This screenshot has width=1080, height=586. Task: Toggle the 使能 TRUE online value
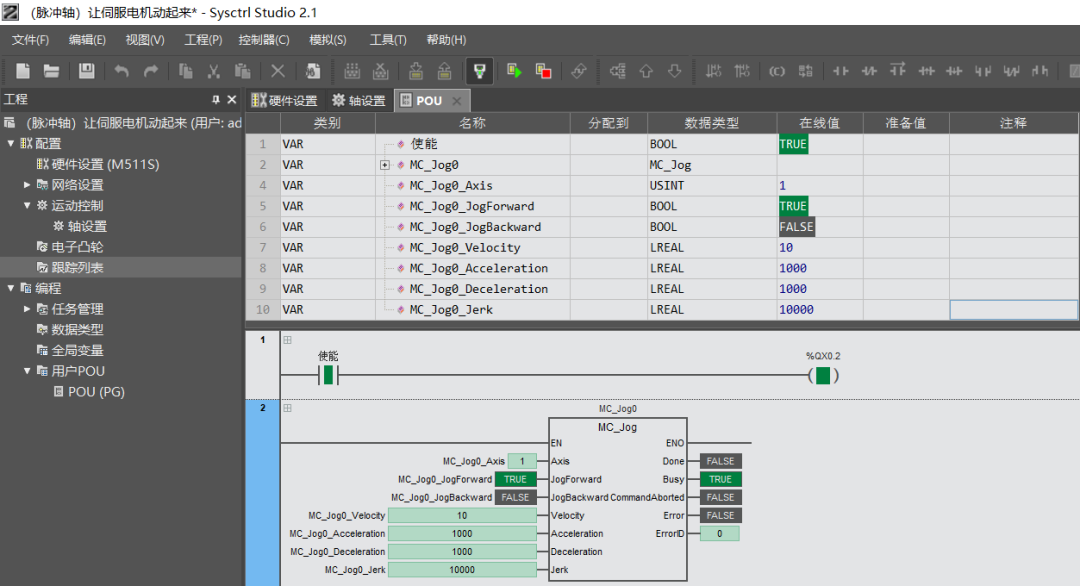click(793, 144)
